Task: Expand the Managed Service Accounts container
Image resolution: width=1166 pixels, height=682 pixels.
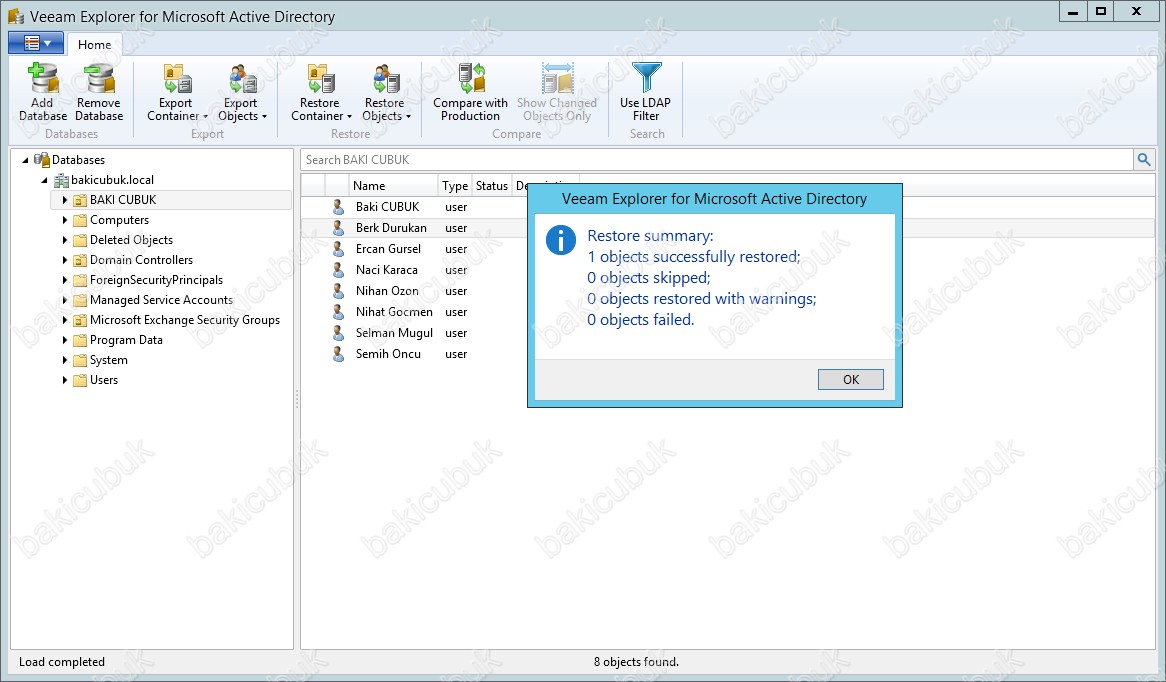Action: [x=65, y=300]
